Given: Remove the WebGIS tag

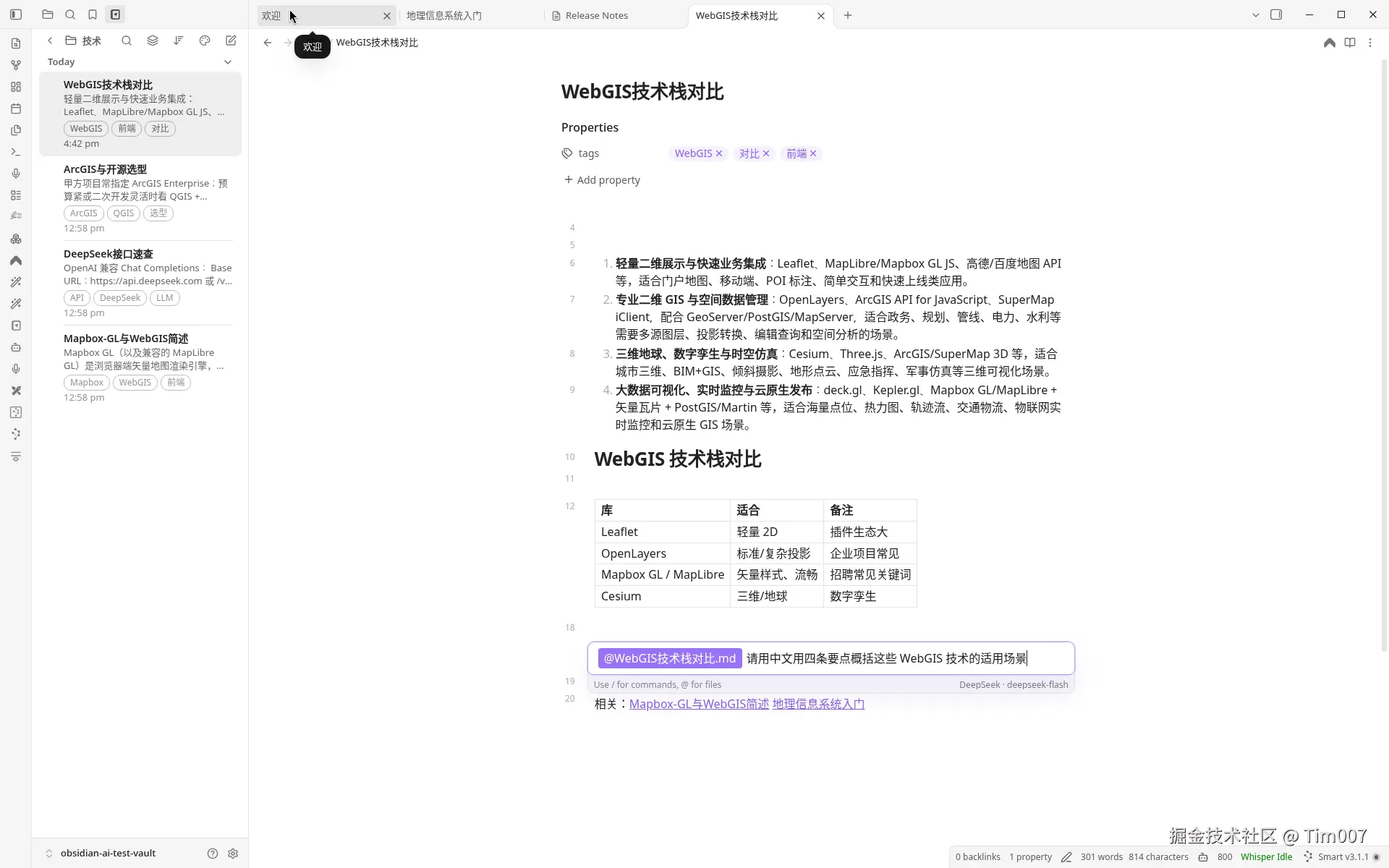Looking at the screenshot, I should [x=719, y=153].
